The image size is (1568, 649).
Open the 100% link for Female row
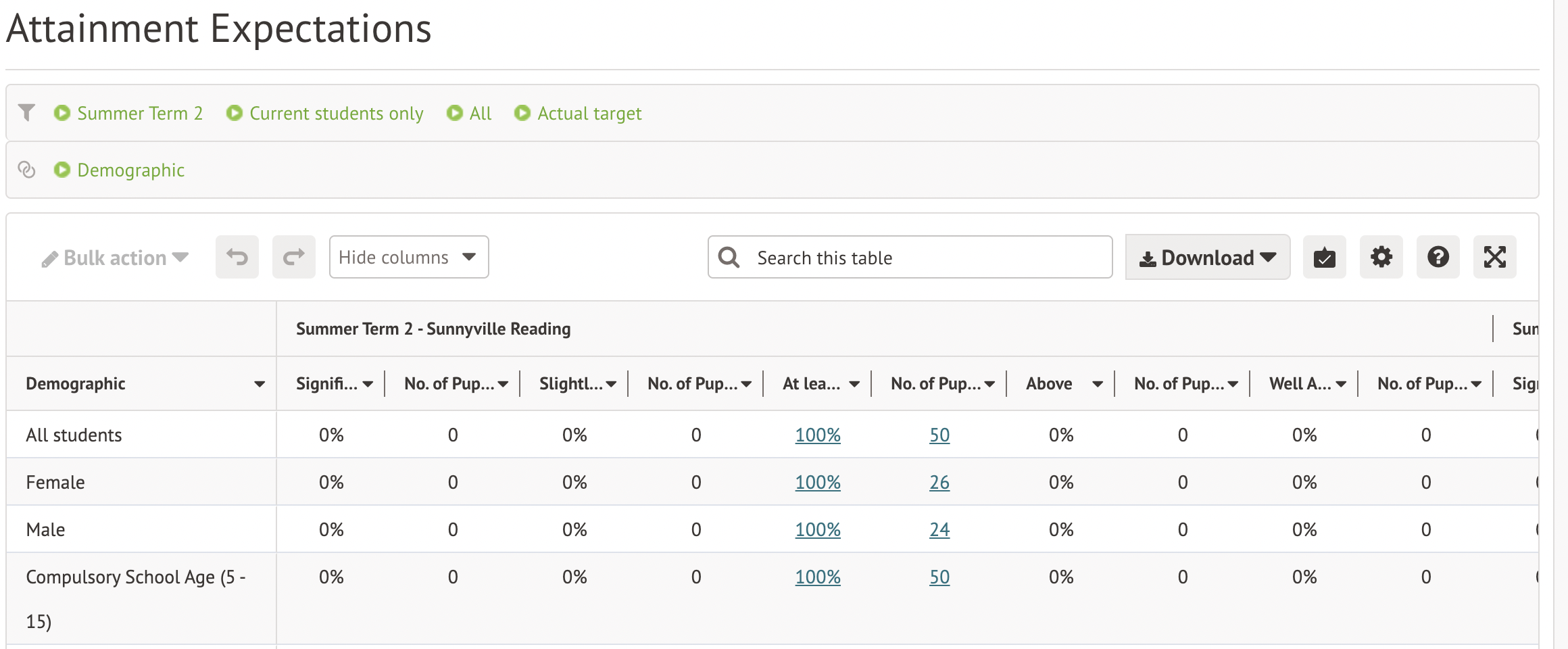pyautogui.click(x=817, y=483)
